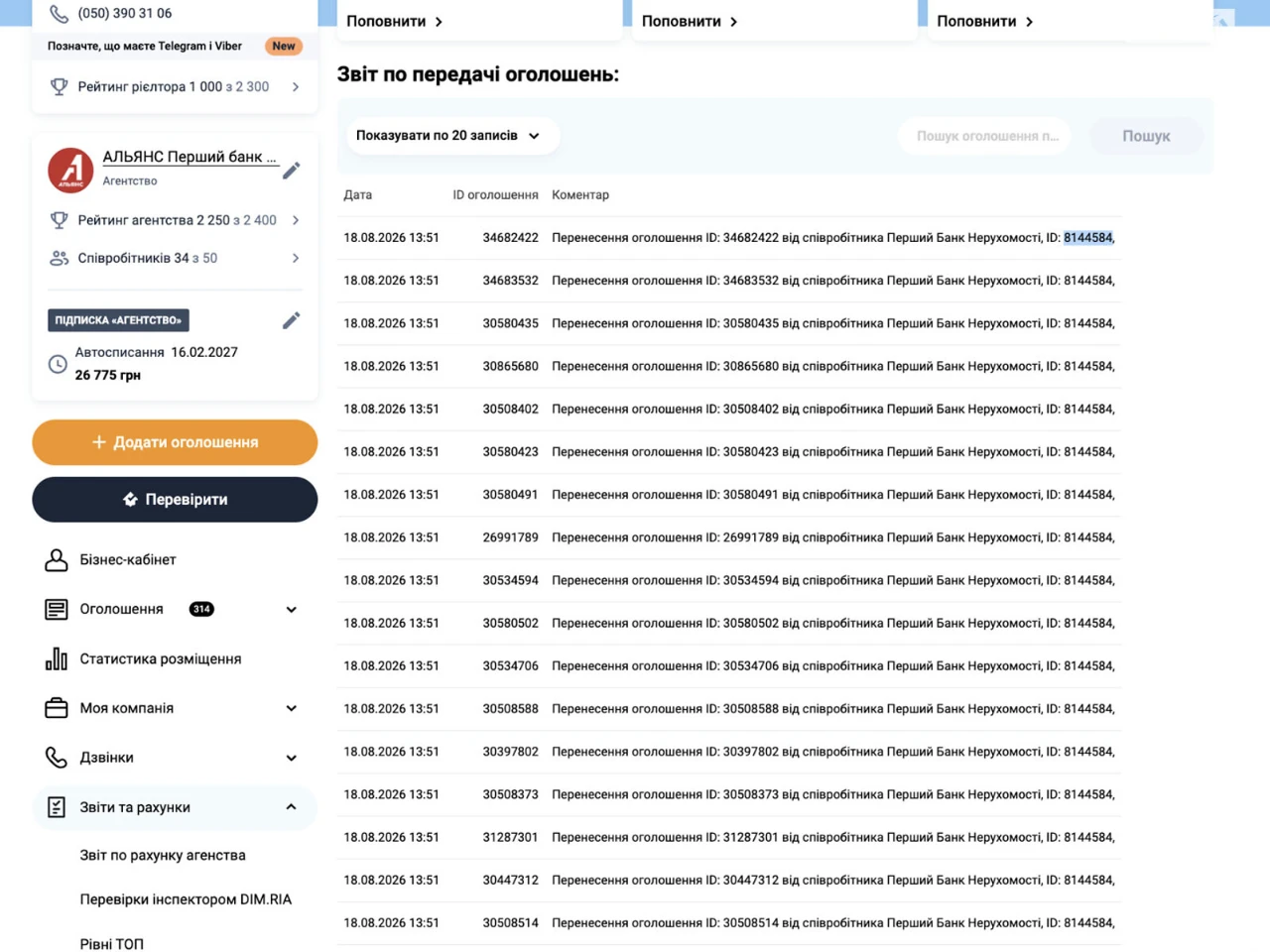Open Рівні ТОП submenu item

(111, 944)
